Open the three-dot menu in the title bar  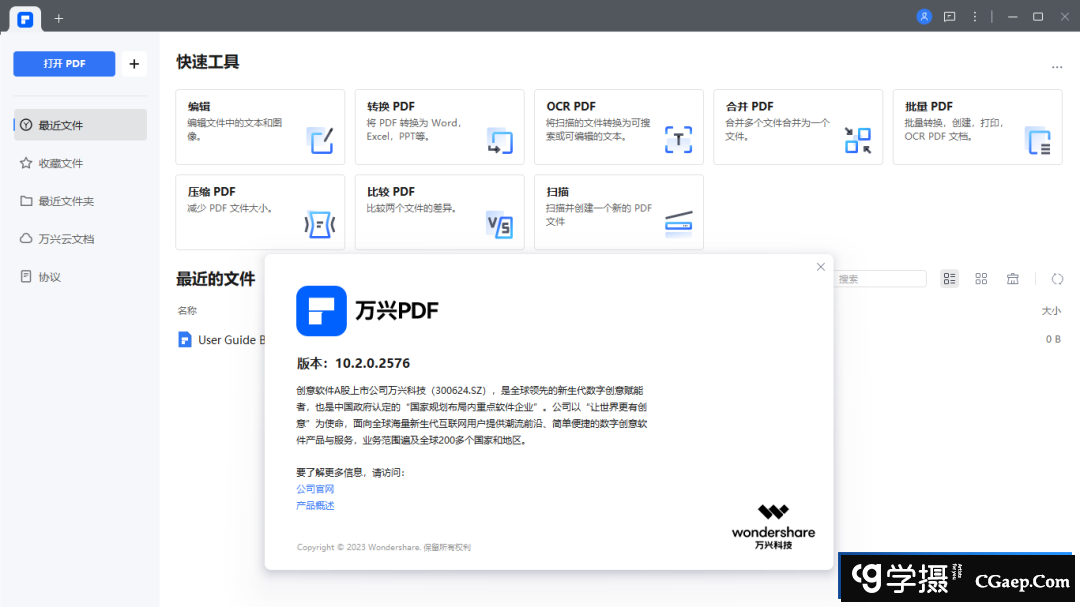tap(974, 16)
